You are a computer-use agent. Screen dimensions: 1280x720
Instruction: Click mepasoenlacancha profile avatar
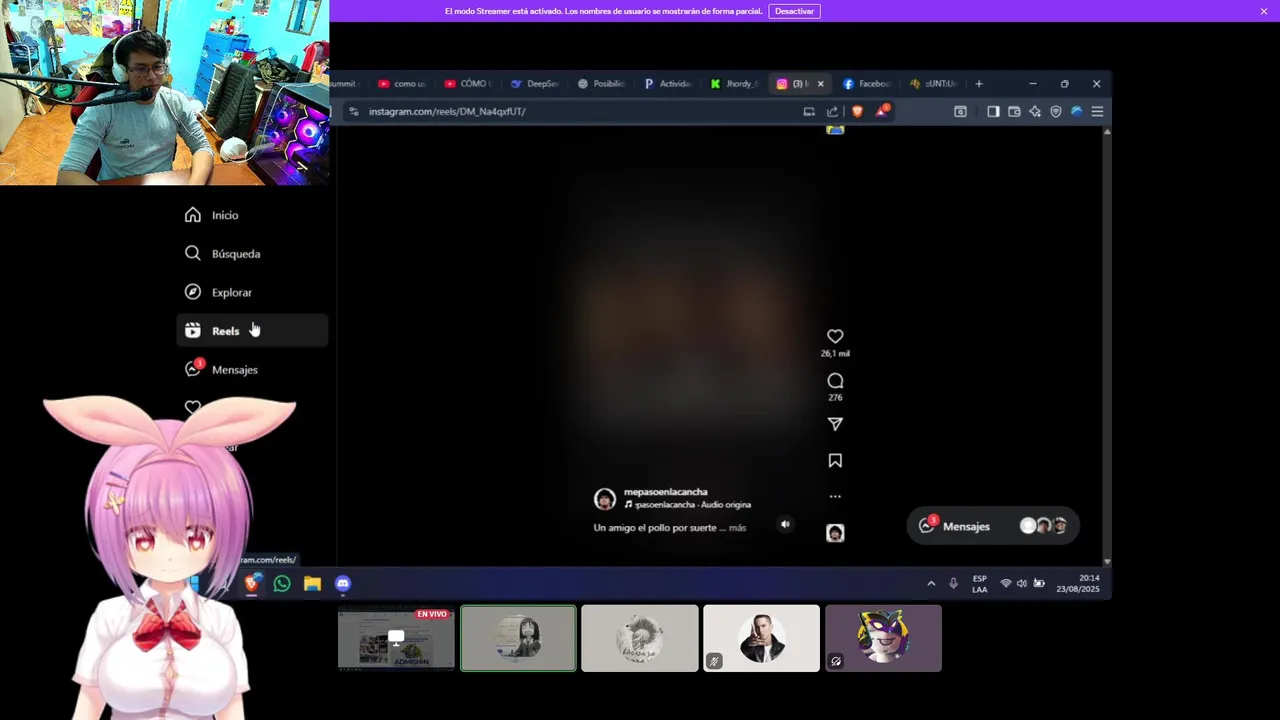[604, 499]
